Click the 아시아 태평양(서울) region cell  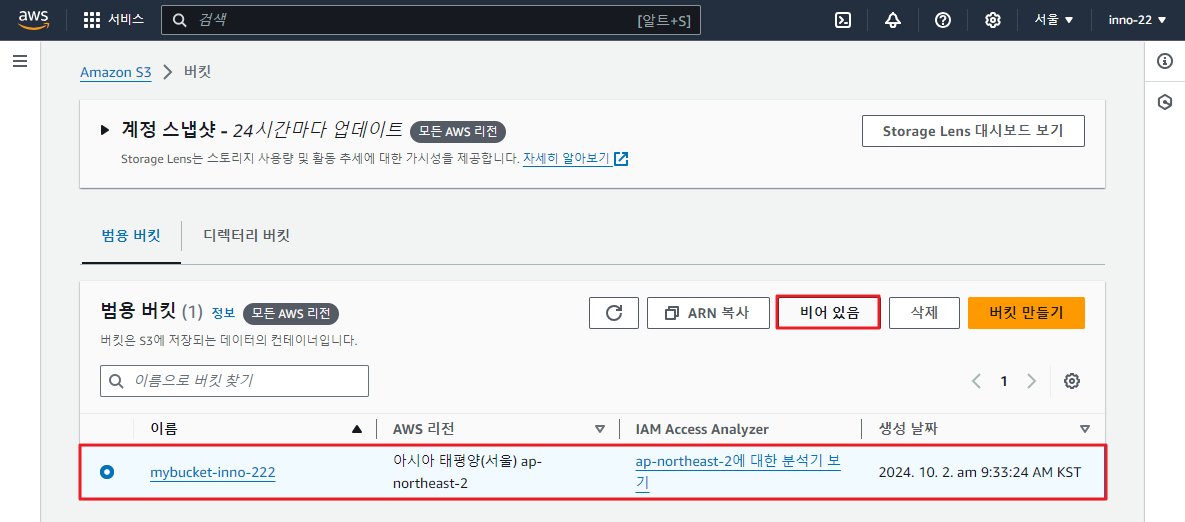tap(468, 472)
